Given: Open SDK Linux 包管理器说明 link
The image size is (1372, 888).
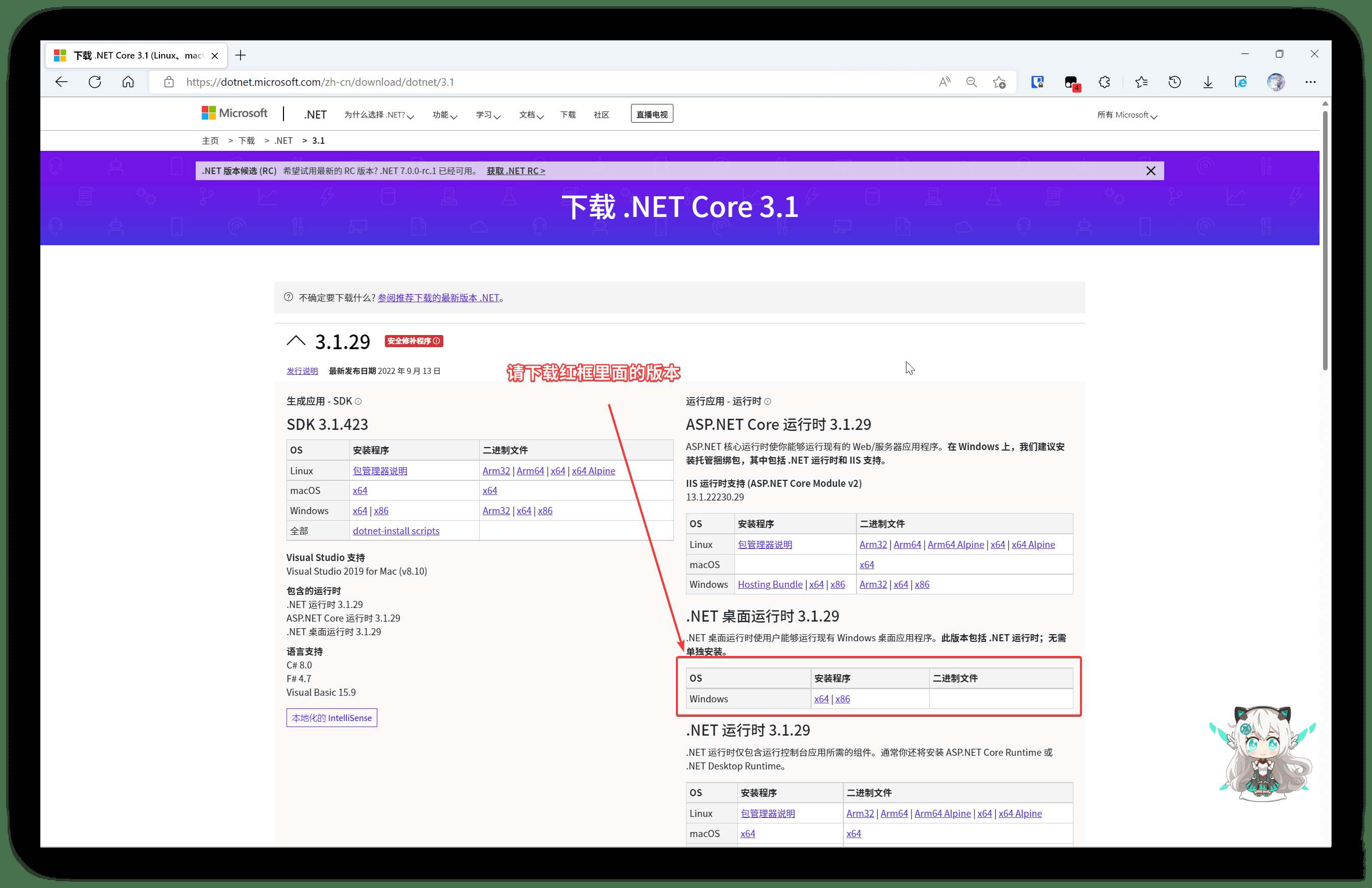Looking at the screenshot, I should [x=380, y=471].
